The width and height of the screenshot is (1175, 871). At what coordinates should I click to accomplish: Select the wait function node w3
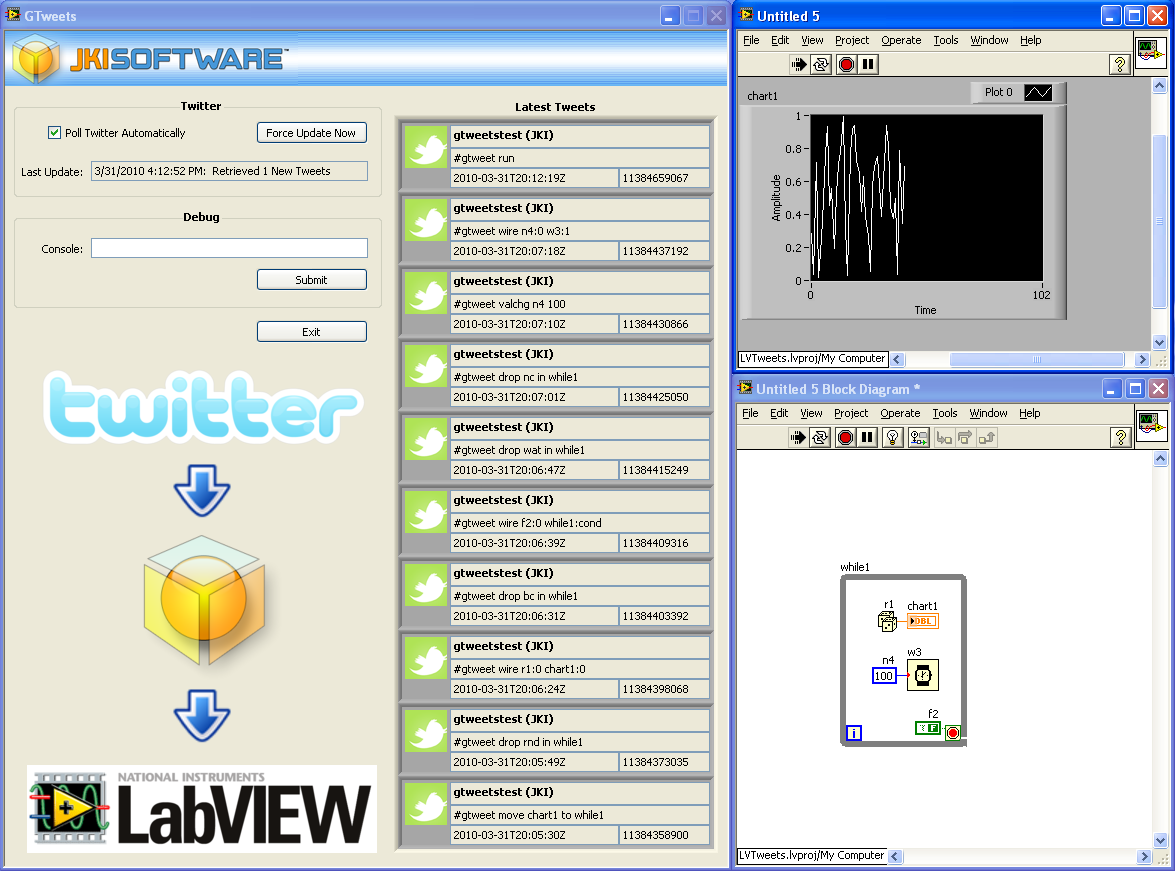[923, 675]
